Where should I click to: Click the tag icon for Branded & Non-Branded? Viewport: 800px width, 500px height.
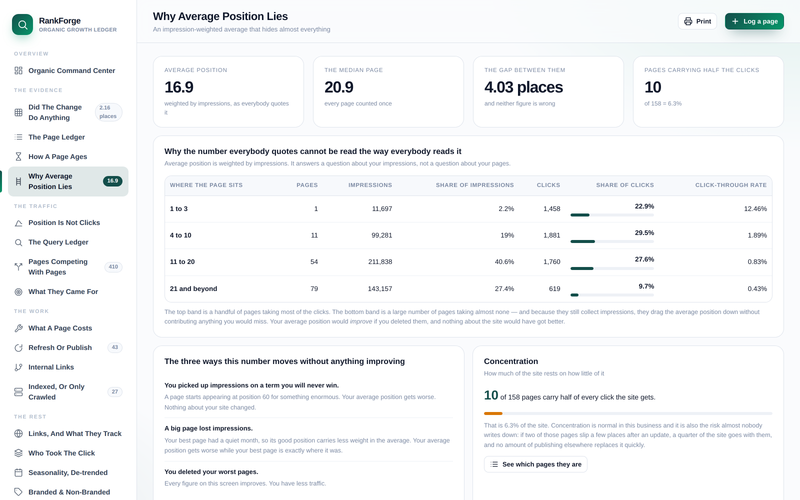tap(18, 492)
